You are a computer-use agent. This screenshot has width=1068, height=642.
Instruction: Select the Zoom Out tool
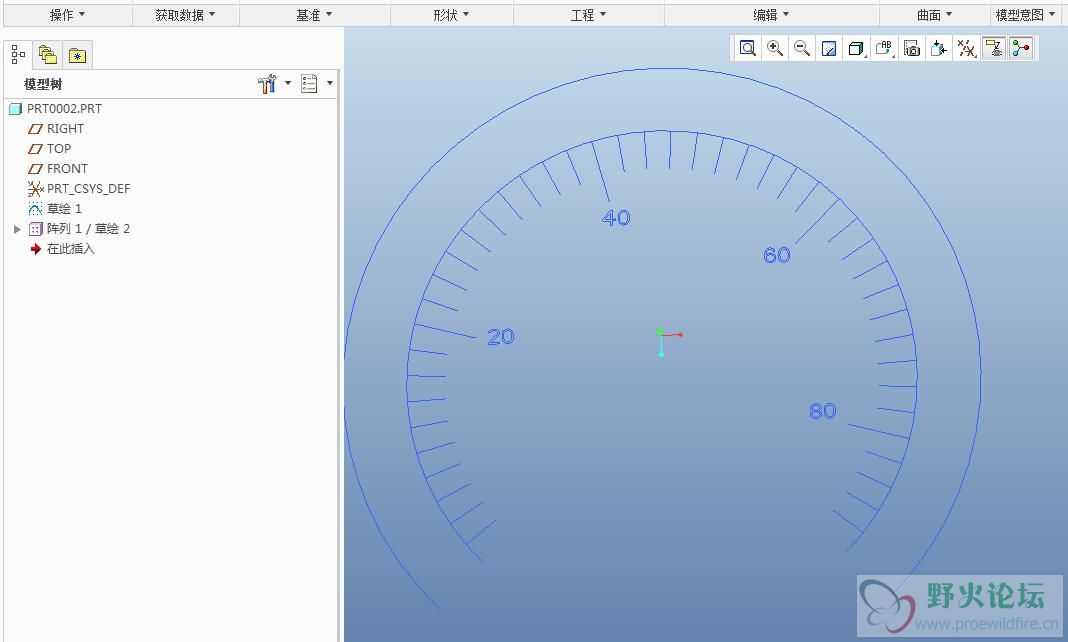tap(802, 48)
